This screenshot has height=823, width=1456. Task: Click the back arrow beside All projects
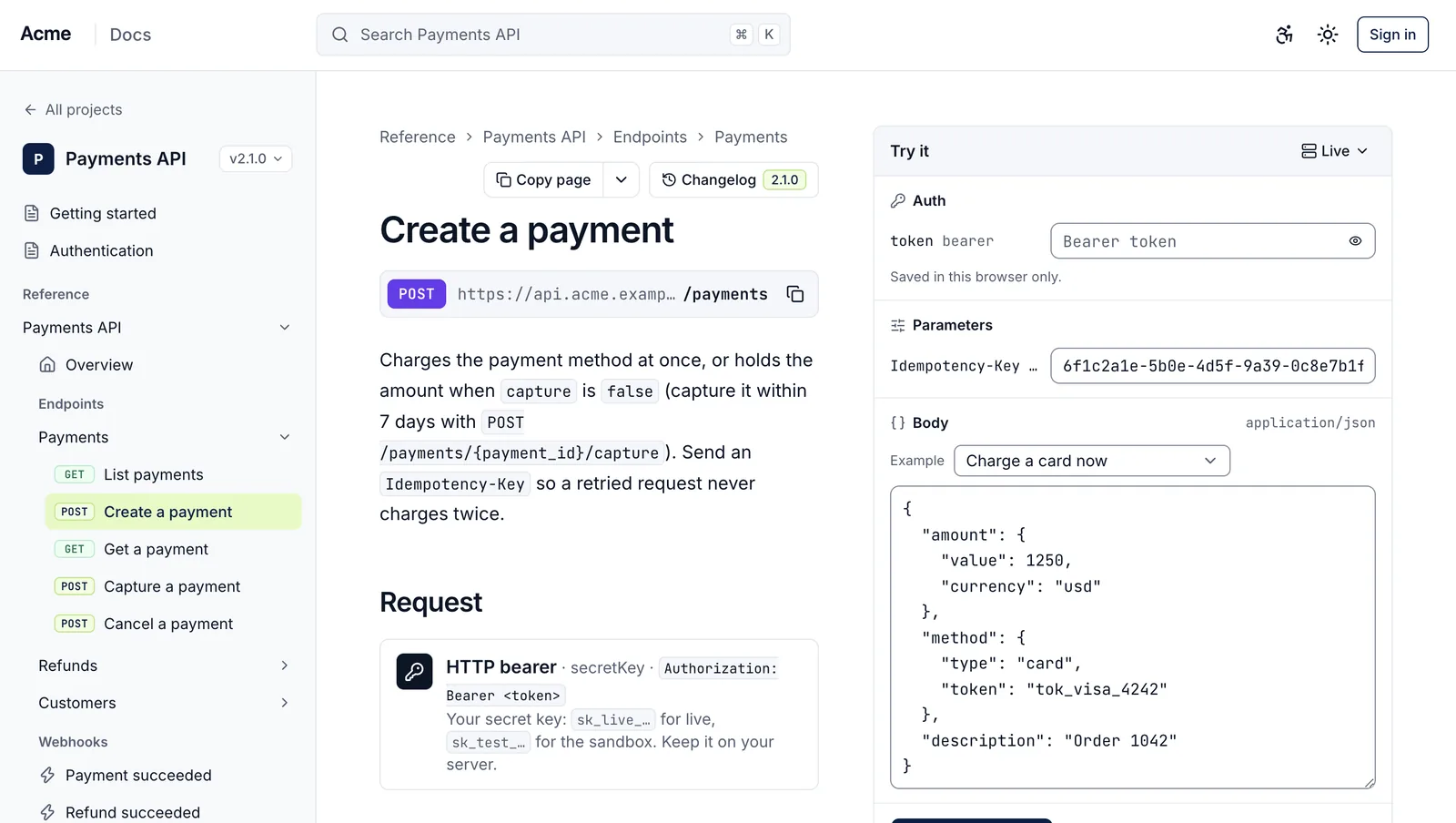tap(30, 109)
